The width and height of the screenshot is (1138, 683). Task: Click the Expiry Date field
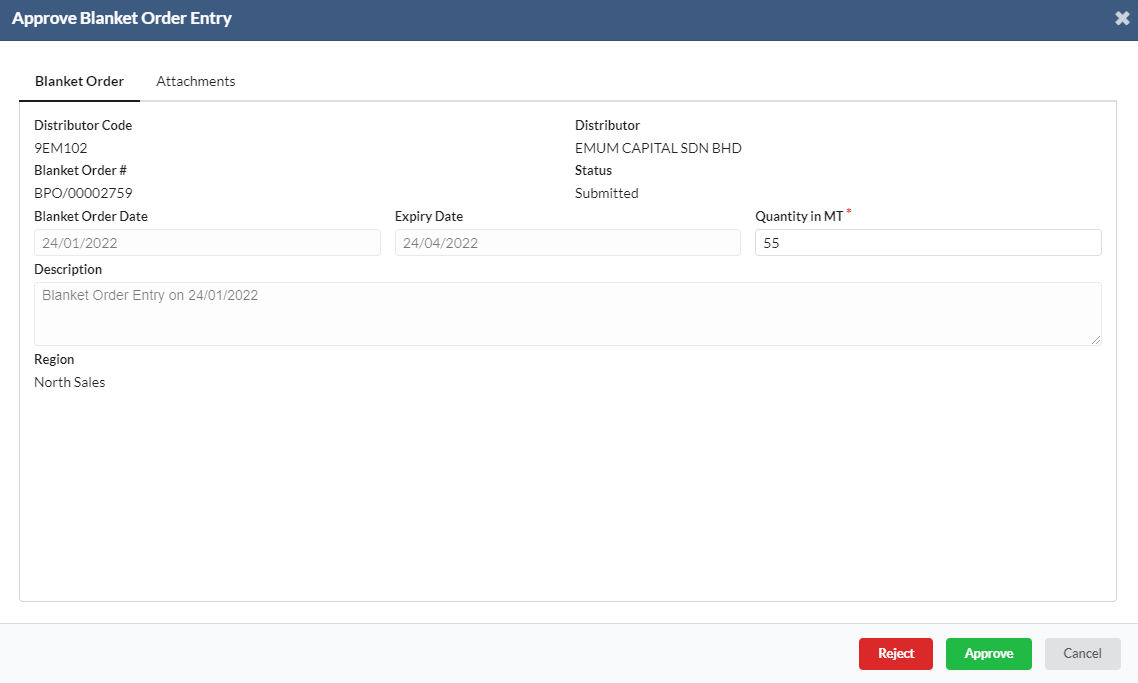pos(568,242)
